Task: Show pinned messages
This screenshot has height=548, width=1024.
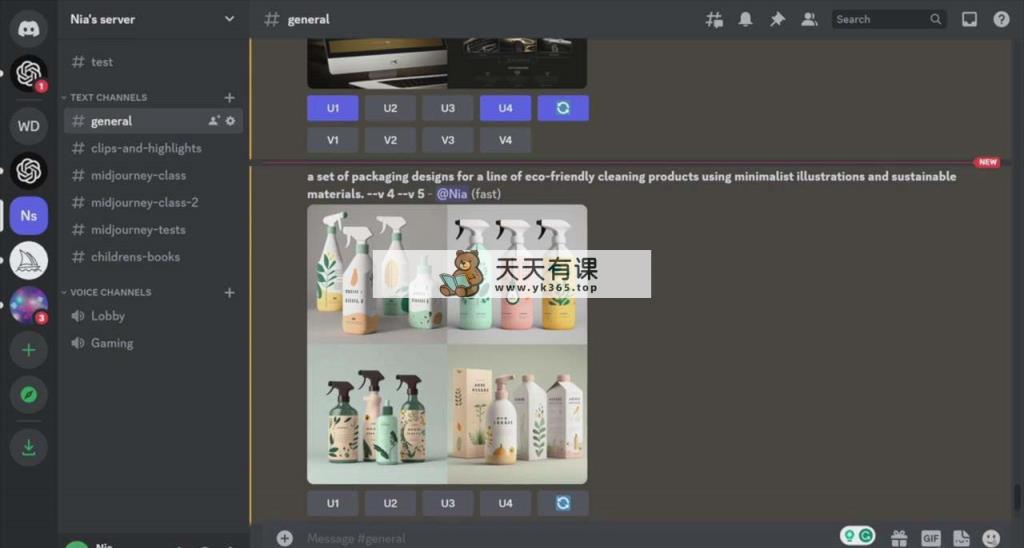Action: 777,20
